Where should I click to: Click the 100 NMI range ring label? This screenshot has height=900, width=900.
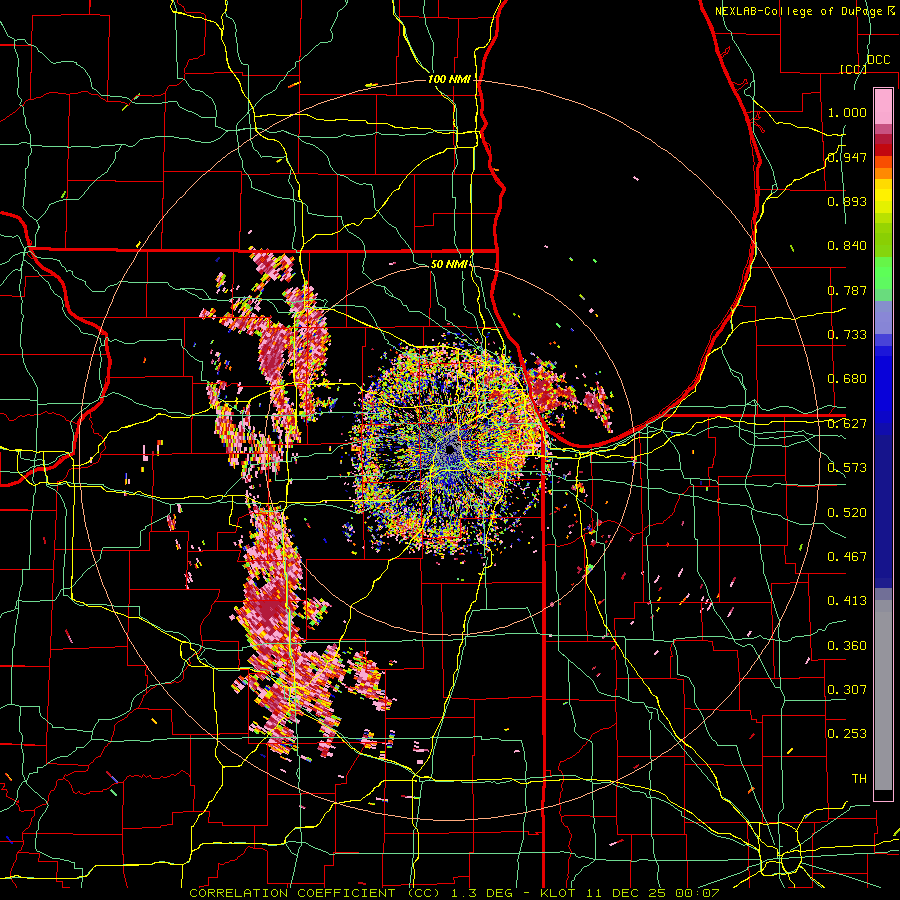[x=449, y=79]
